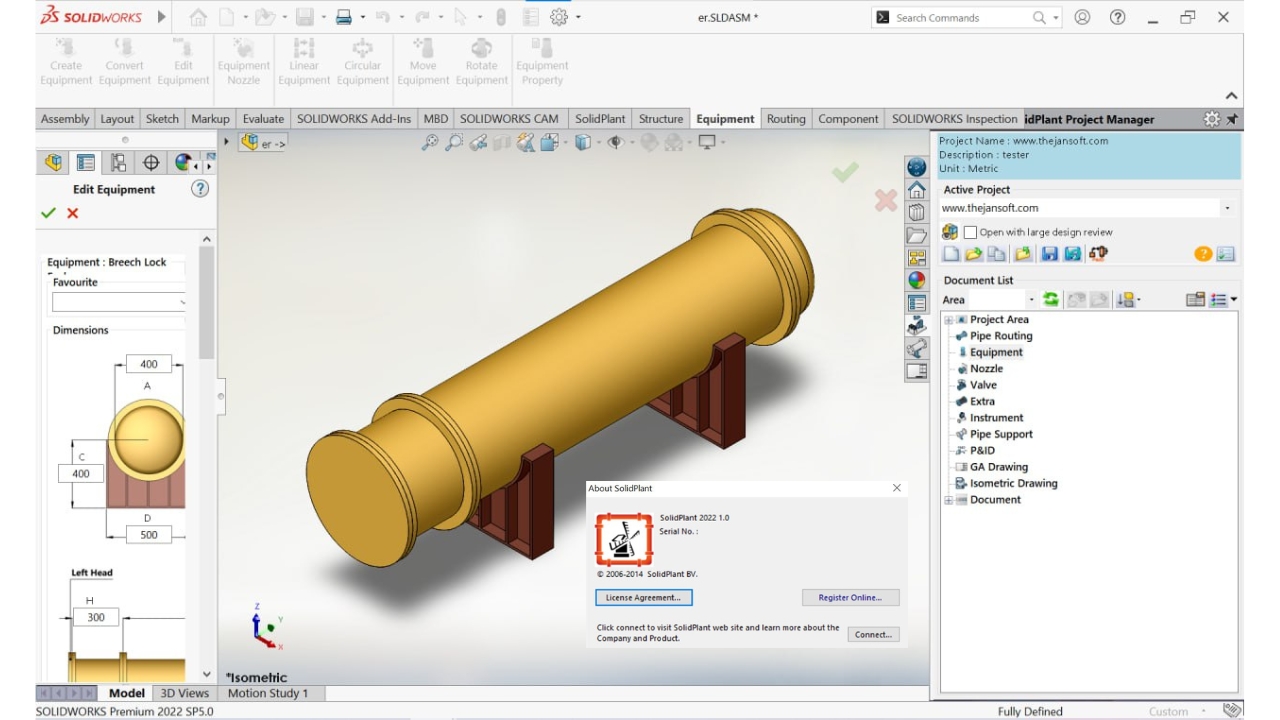Click the Edit Equipment ribbon command
The height and width of the screenshot is (720, 1280).
click(x=183, y=62)
